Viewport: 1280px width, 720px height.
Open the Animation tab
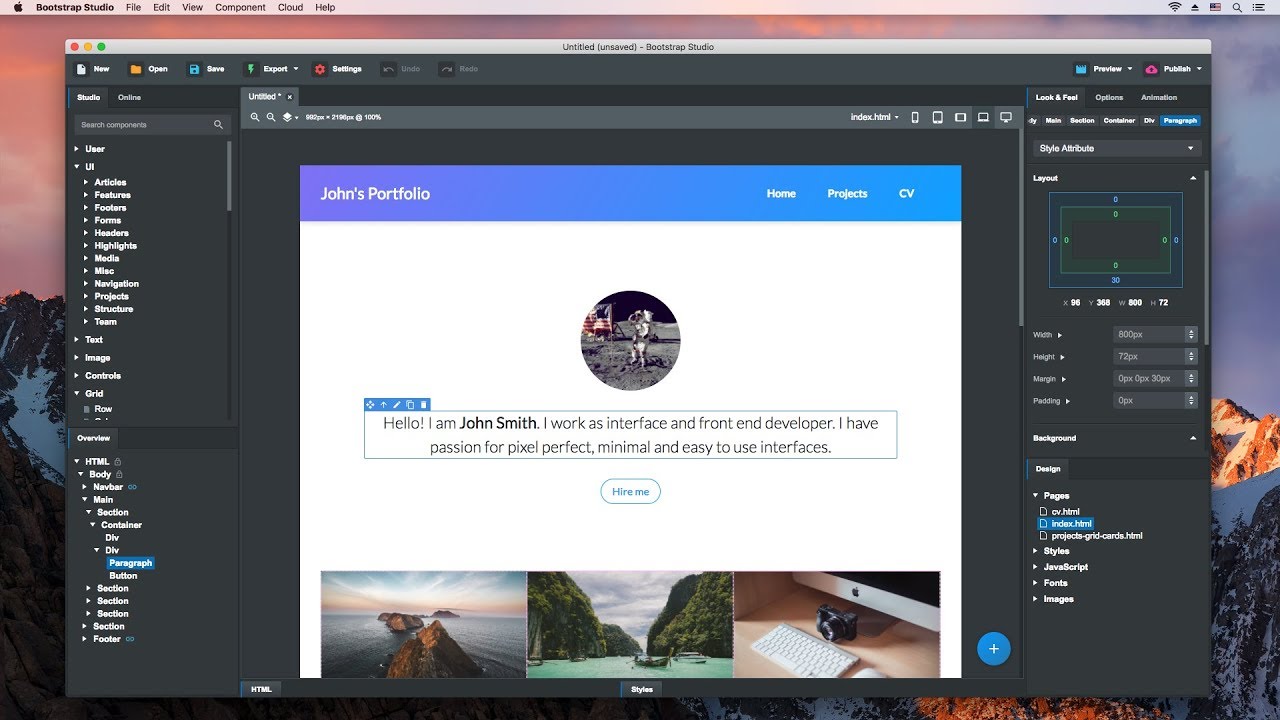coord(1159,97)
